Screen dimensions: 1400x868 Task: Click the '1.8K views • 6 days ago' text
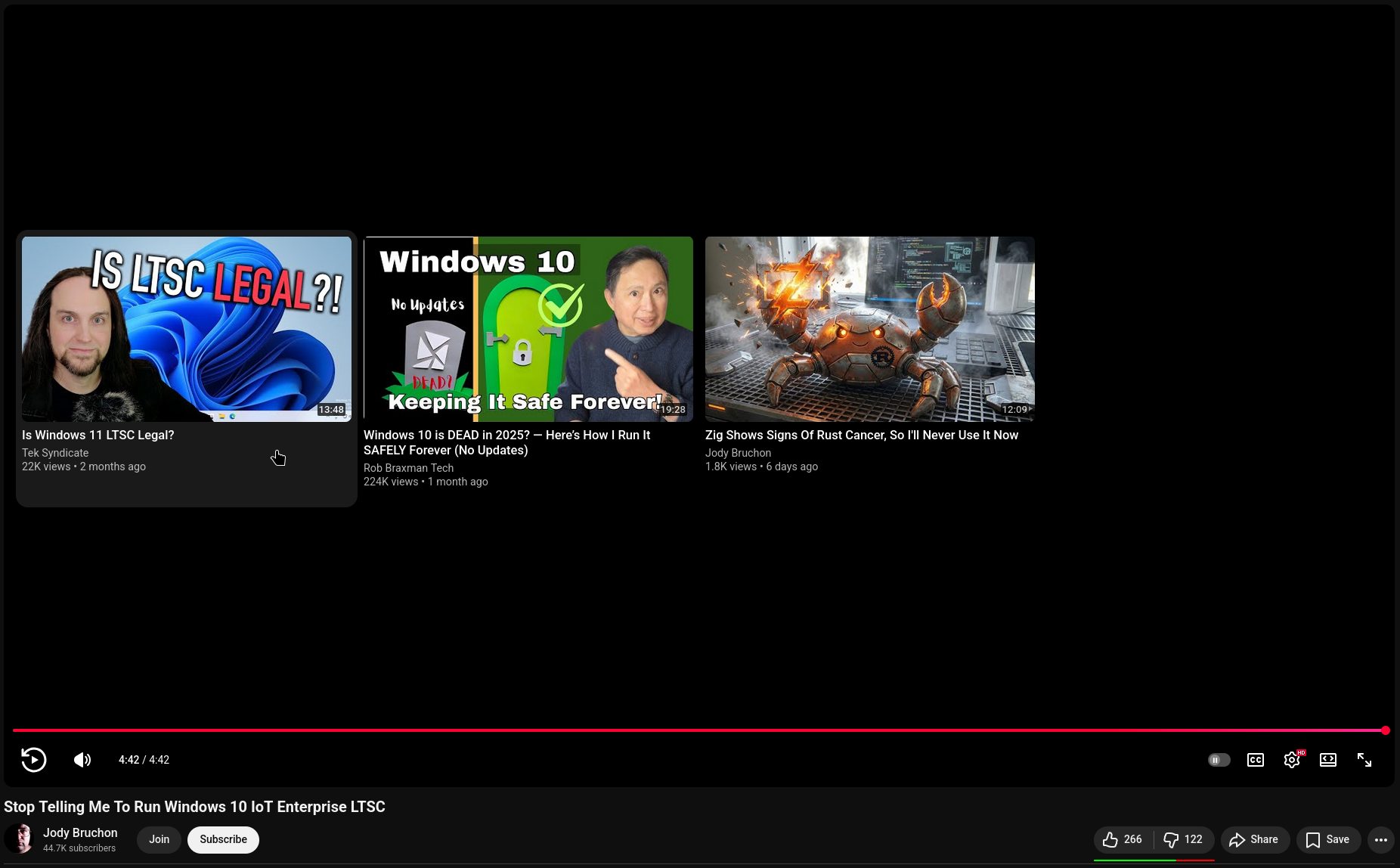761,467
